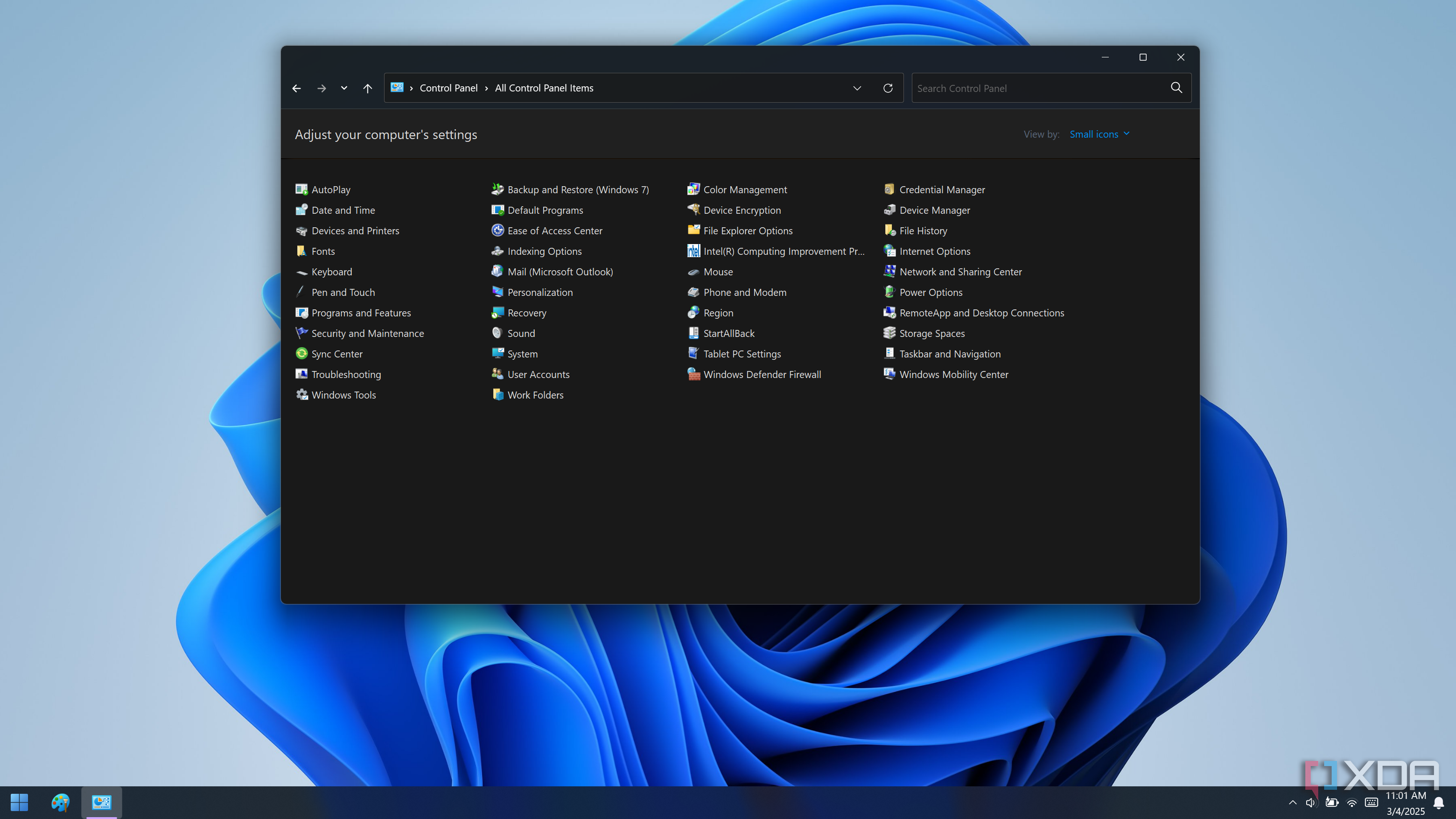Open the Start menu
This screenshot has width=1456, height=819.
pos(19,802)
